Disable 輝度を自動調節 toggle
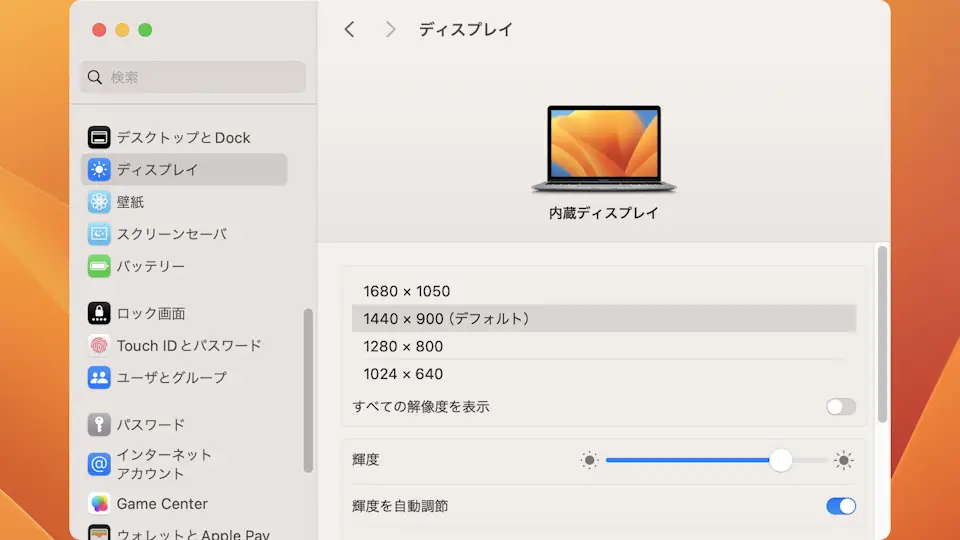This screenshot has height=540, width=960. pyautogui.click(x=840, y=506)
